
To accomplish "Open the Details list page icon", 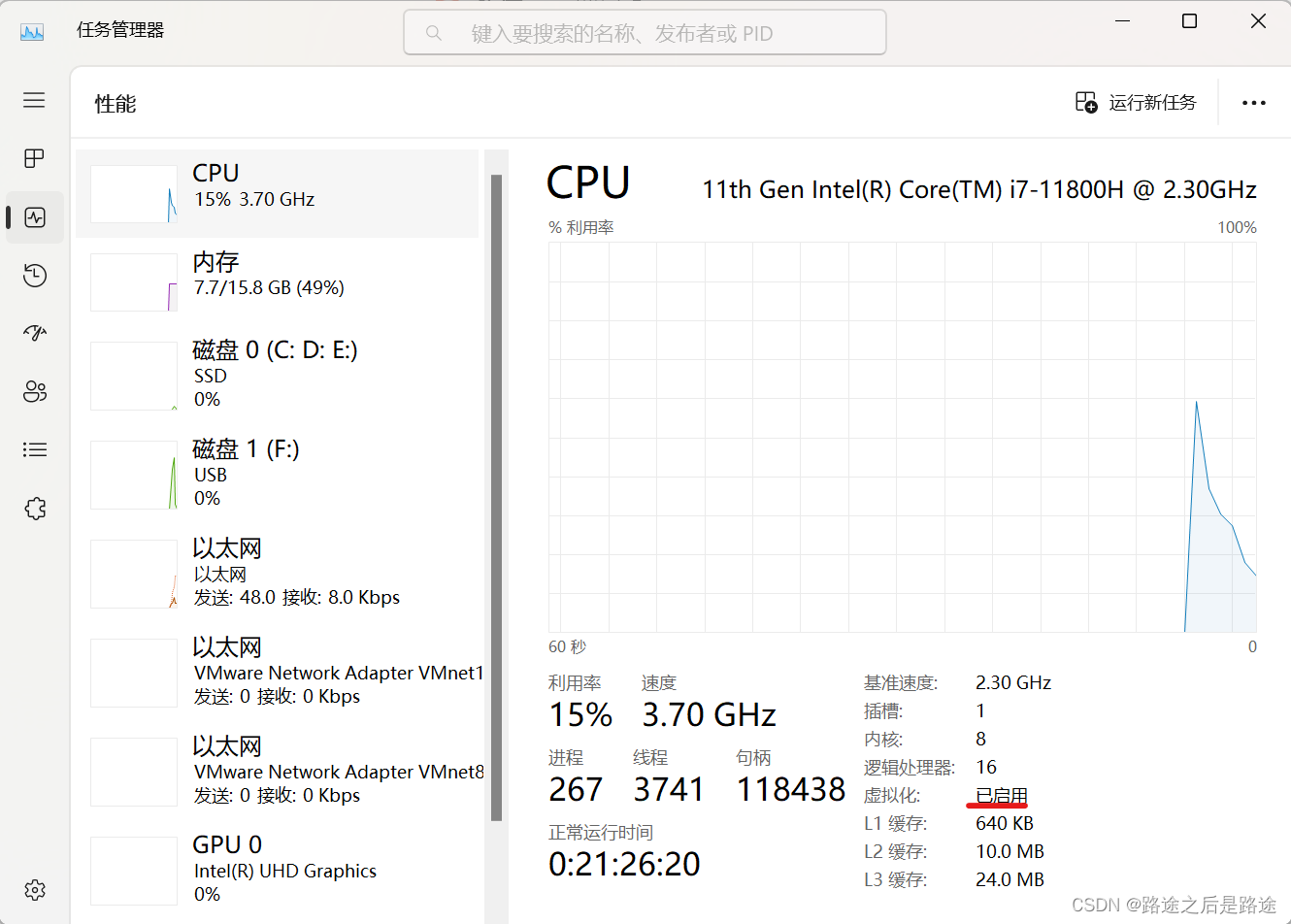I will [35, 449].
